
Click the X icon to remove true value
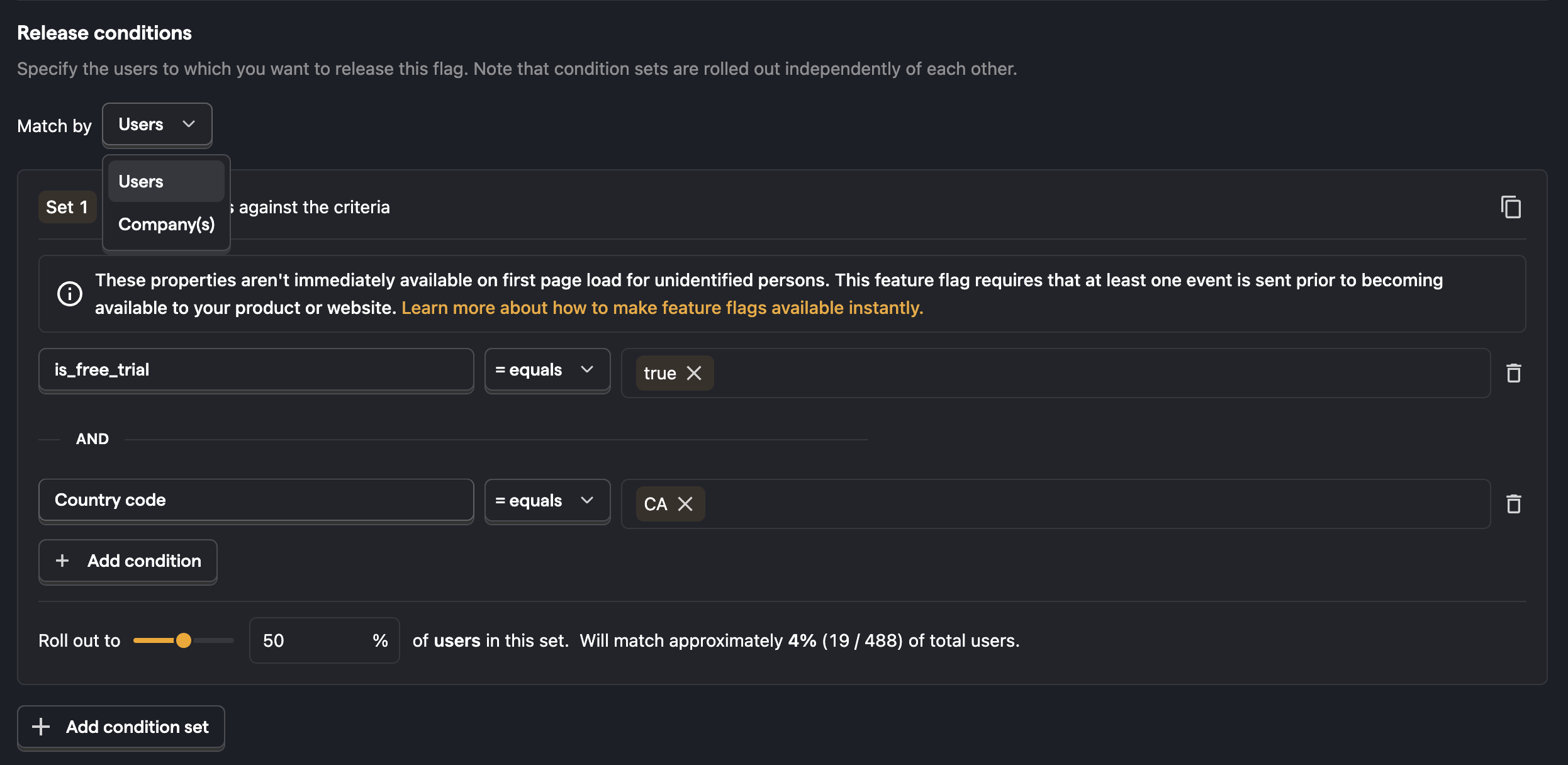click(695, 372)
